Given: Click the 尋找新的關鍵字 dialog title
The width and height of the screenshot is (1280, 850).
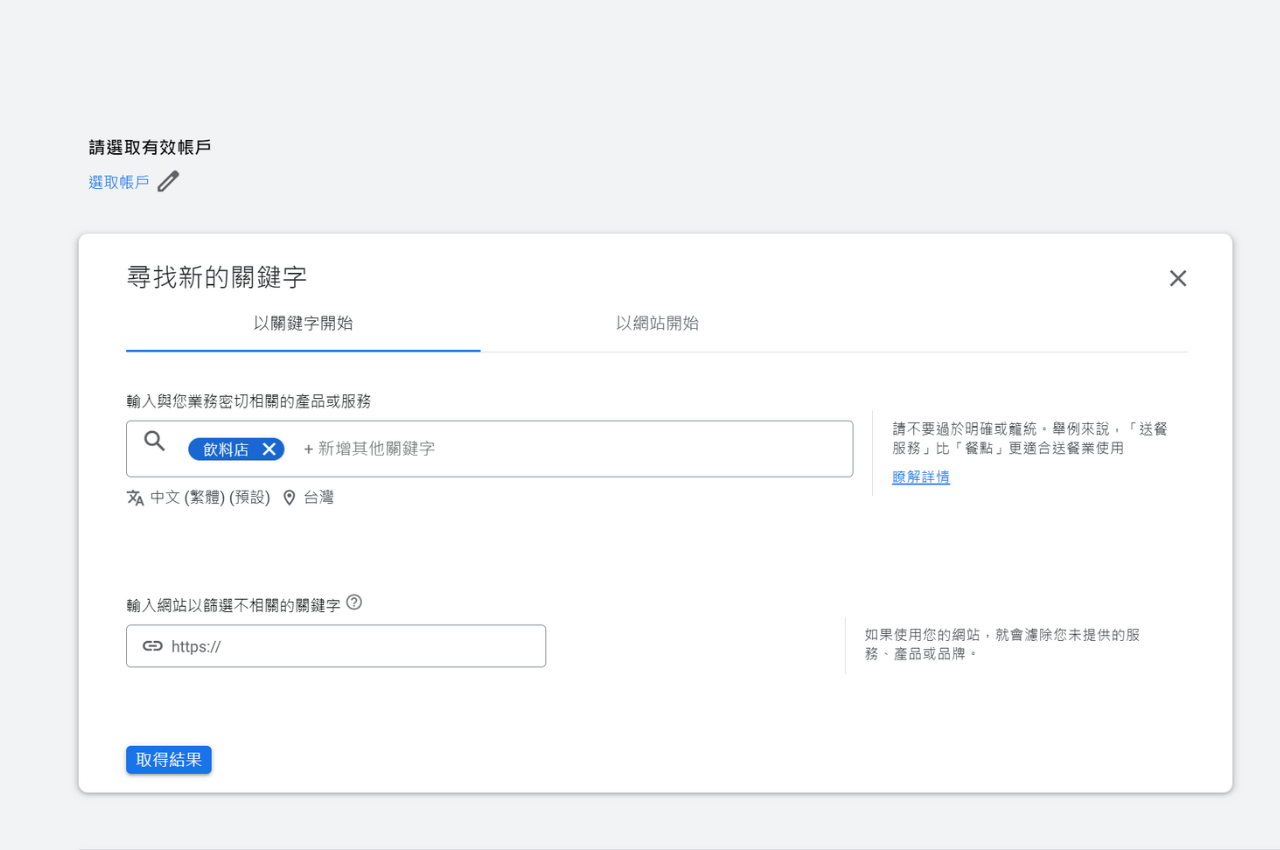Looking at the screenshot, I should [216, 278].
